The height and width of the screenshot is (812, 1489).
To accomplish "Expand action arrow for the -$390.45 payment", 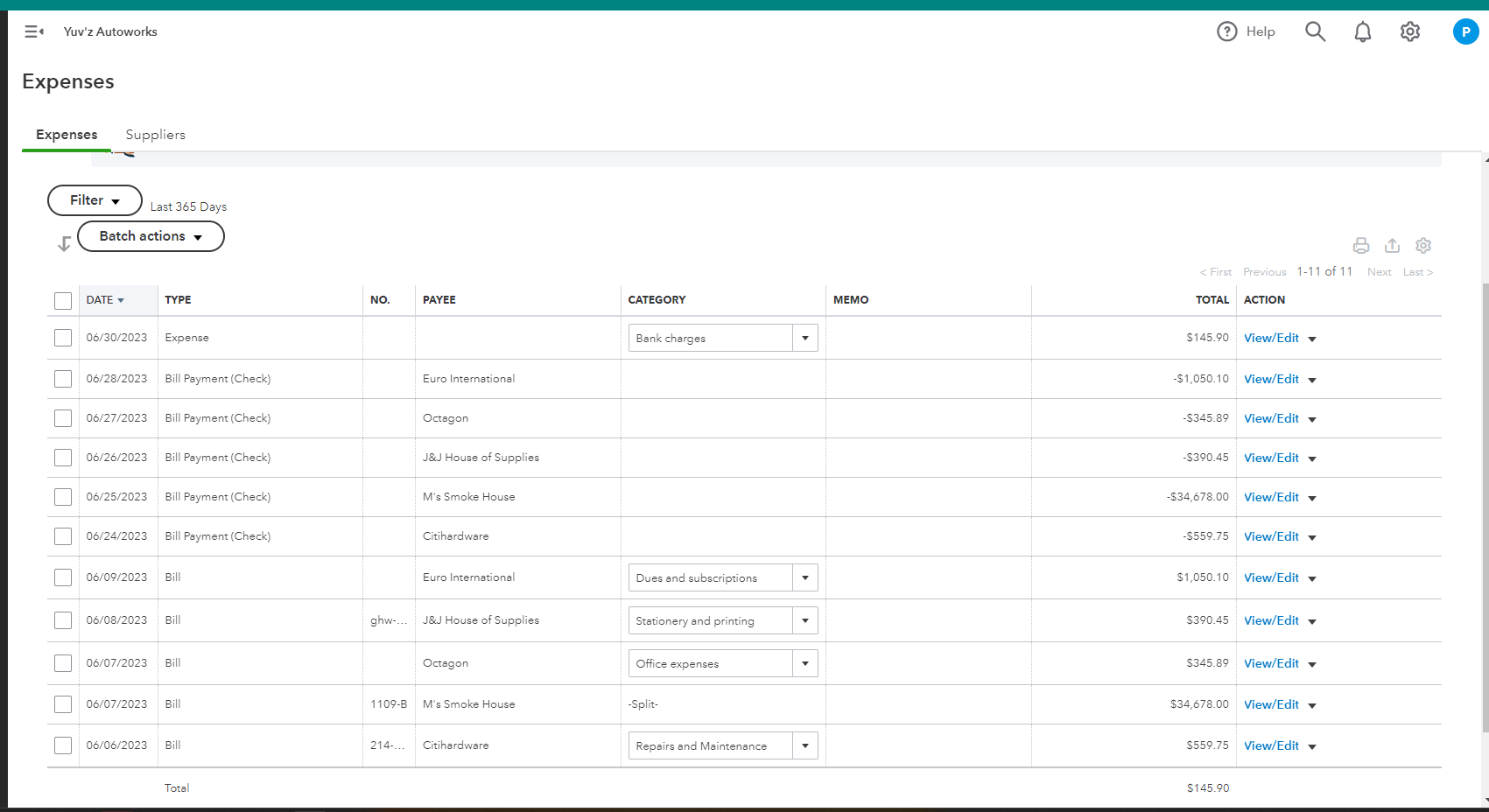I will [x=1312, y=459].
